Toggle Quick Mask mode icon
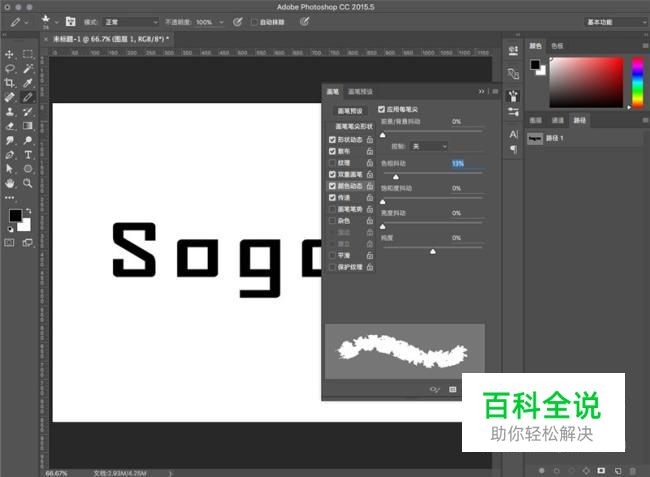 click(x=10, y=243)
